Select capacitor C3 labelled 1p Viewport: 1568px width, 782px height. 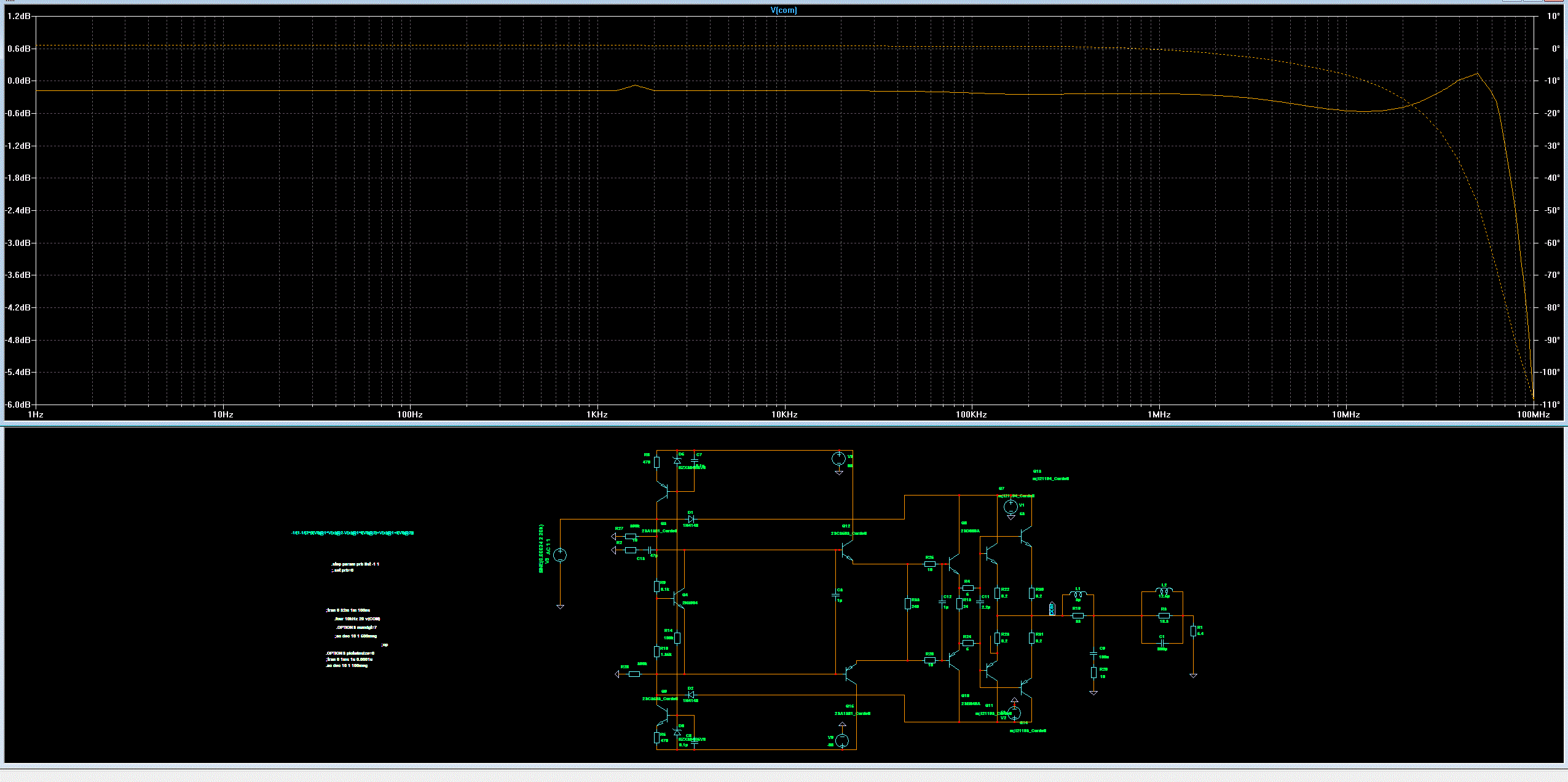836,594
